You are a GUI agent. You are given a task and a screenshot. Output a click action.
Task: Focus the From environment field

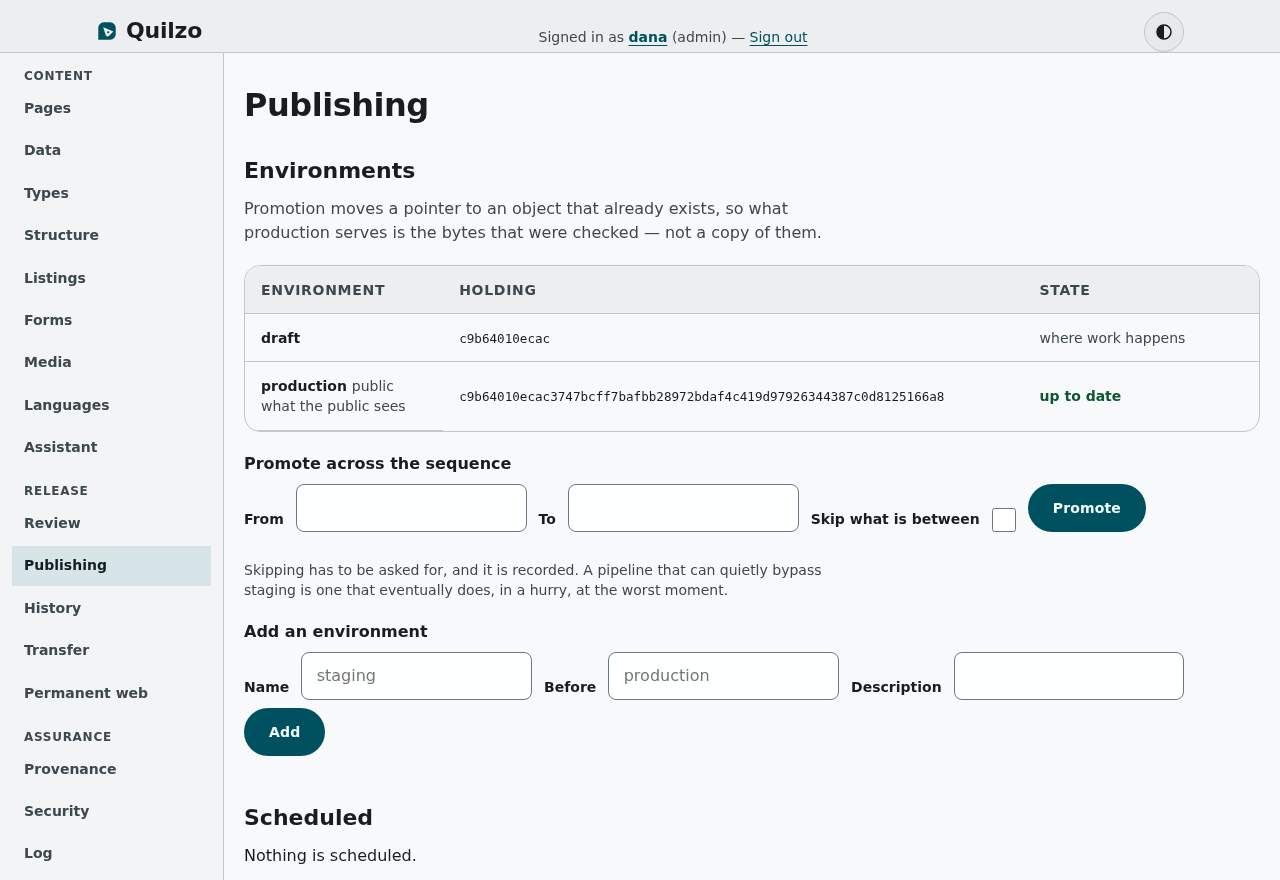[411, 508]
